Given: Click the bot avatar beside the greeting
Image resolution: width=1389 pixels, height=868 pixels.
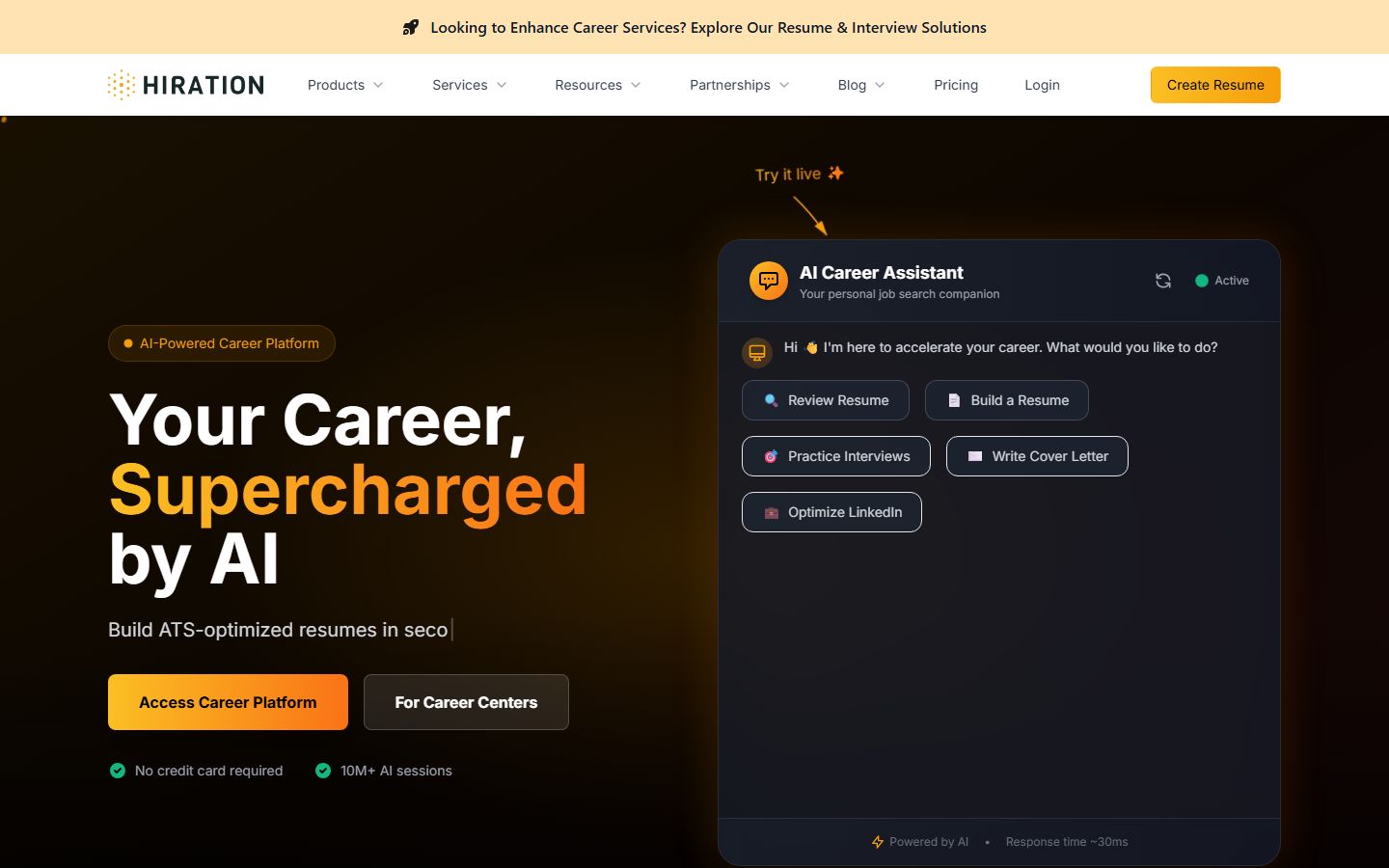Looking at the screenshot, I should [757, 353].
